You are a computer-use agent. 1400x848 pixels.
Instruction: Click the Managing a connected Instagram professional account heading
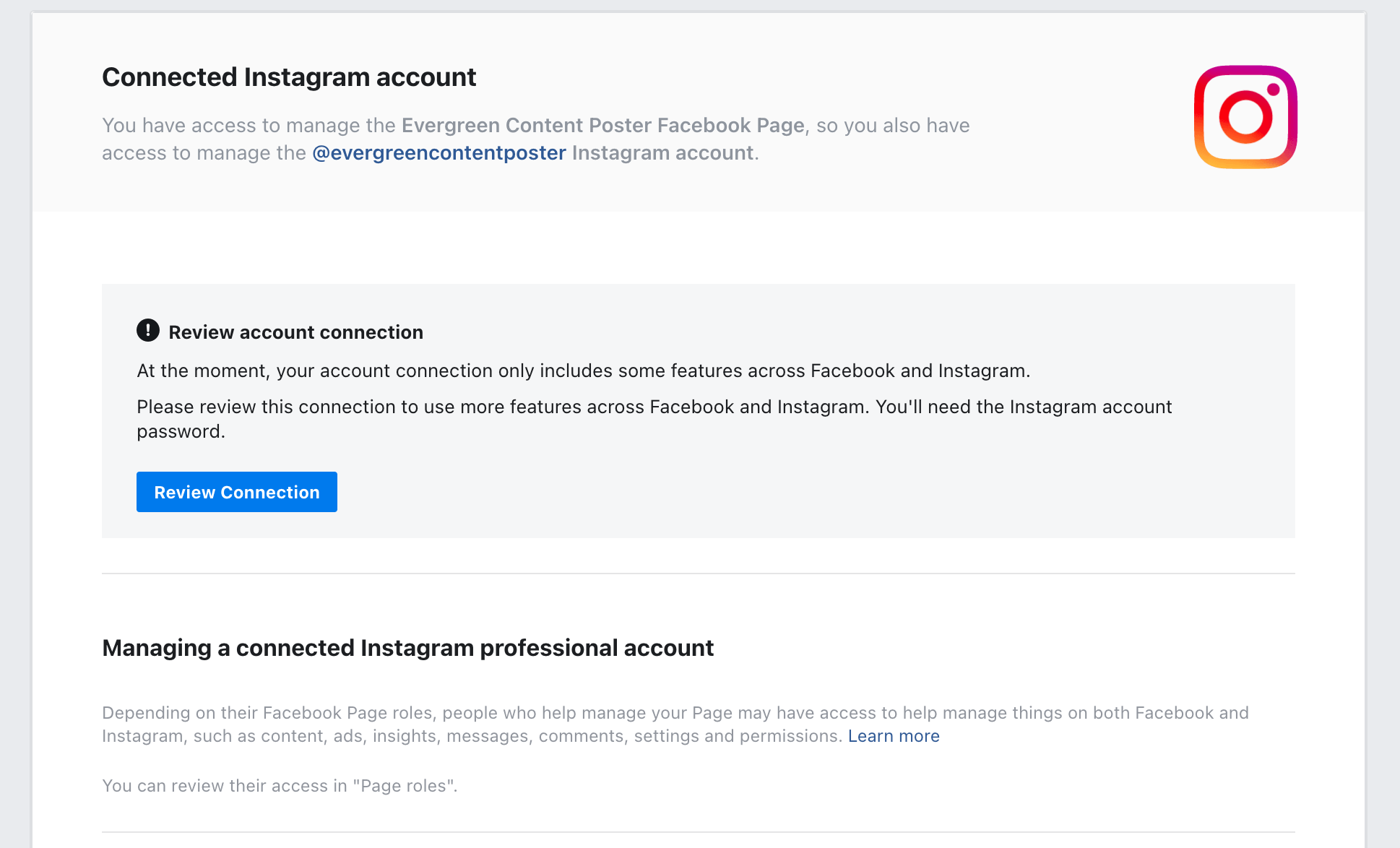(x=407, y=648)
